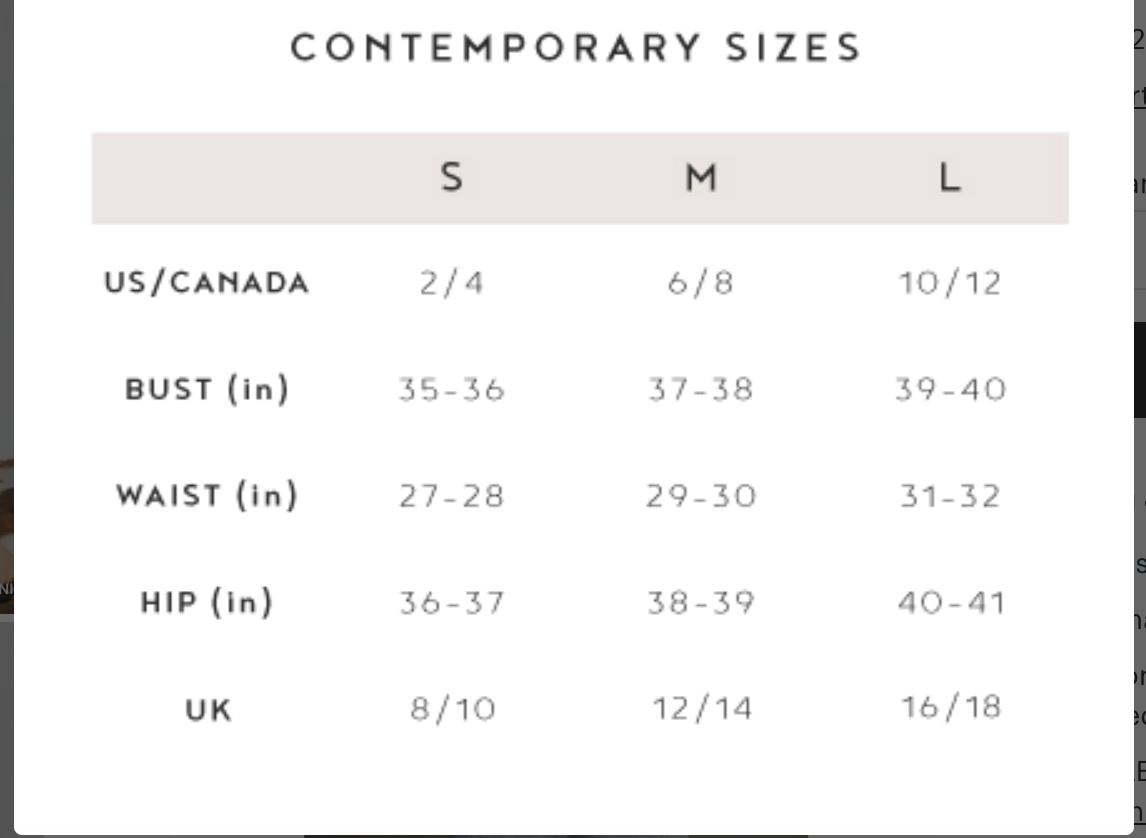Click the 6/8 US size cell
The height and width of the screenshot is (838, 1146).
pos(701,283)
